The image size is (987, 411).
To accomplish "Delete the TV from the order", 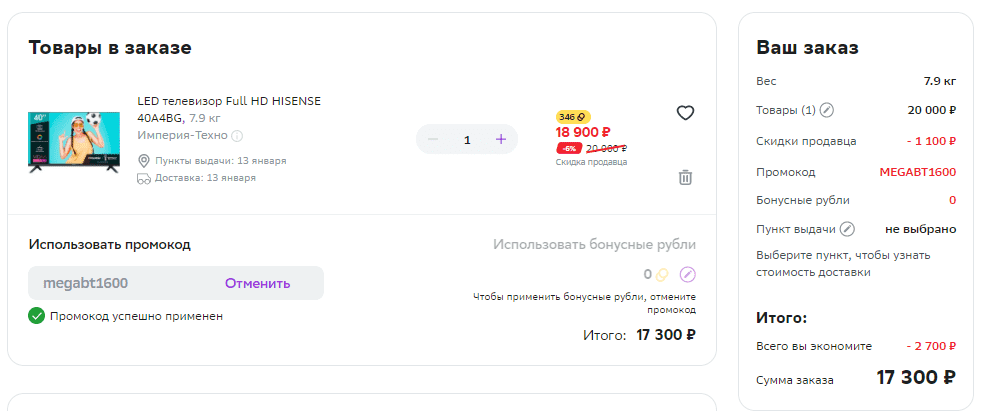I will pyautogui.click(x=685, y=177).
